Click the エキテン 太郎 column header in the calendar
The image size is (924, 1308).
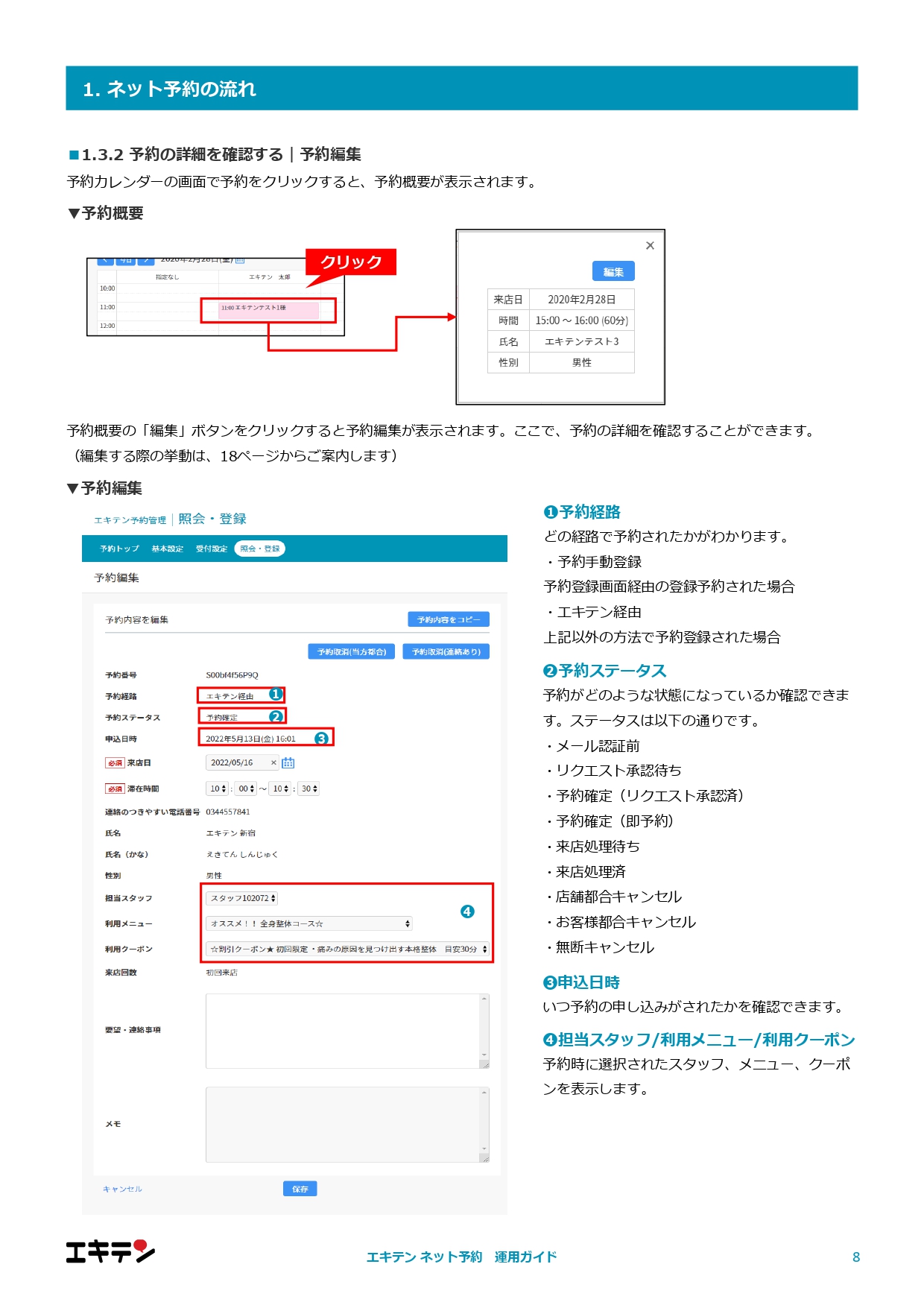tap(270, 277)
